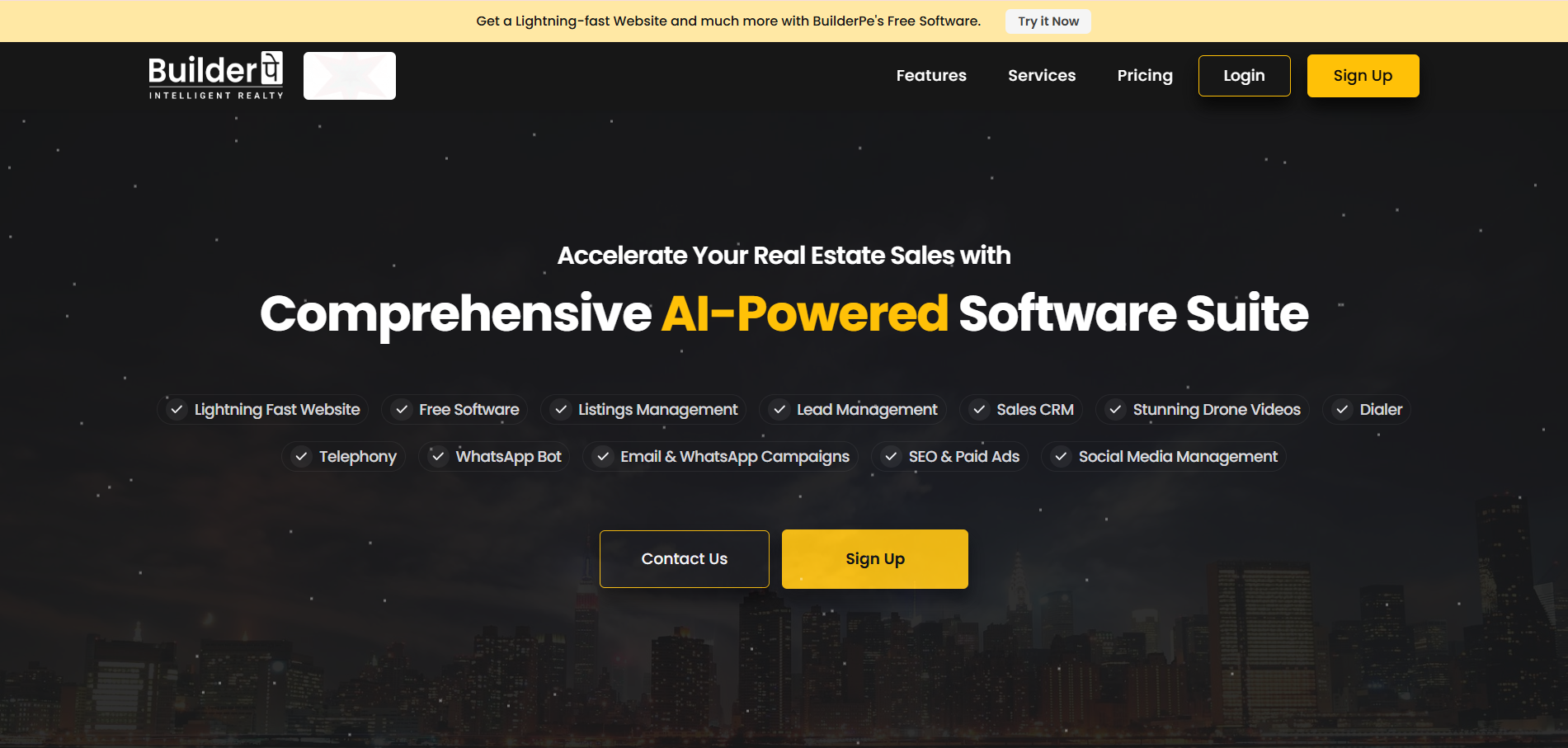Click the BuilderPe Intelligent Realty logo
This screenshot has width=1568, height=748.
coord(216,76)
